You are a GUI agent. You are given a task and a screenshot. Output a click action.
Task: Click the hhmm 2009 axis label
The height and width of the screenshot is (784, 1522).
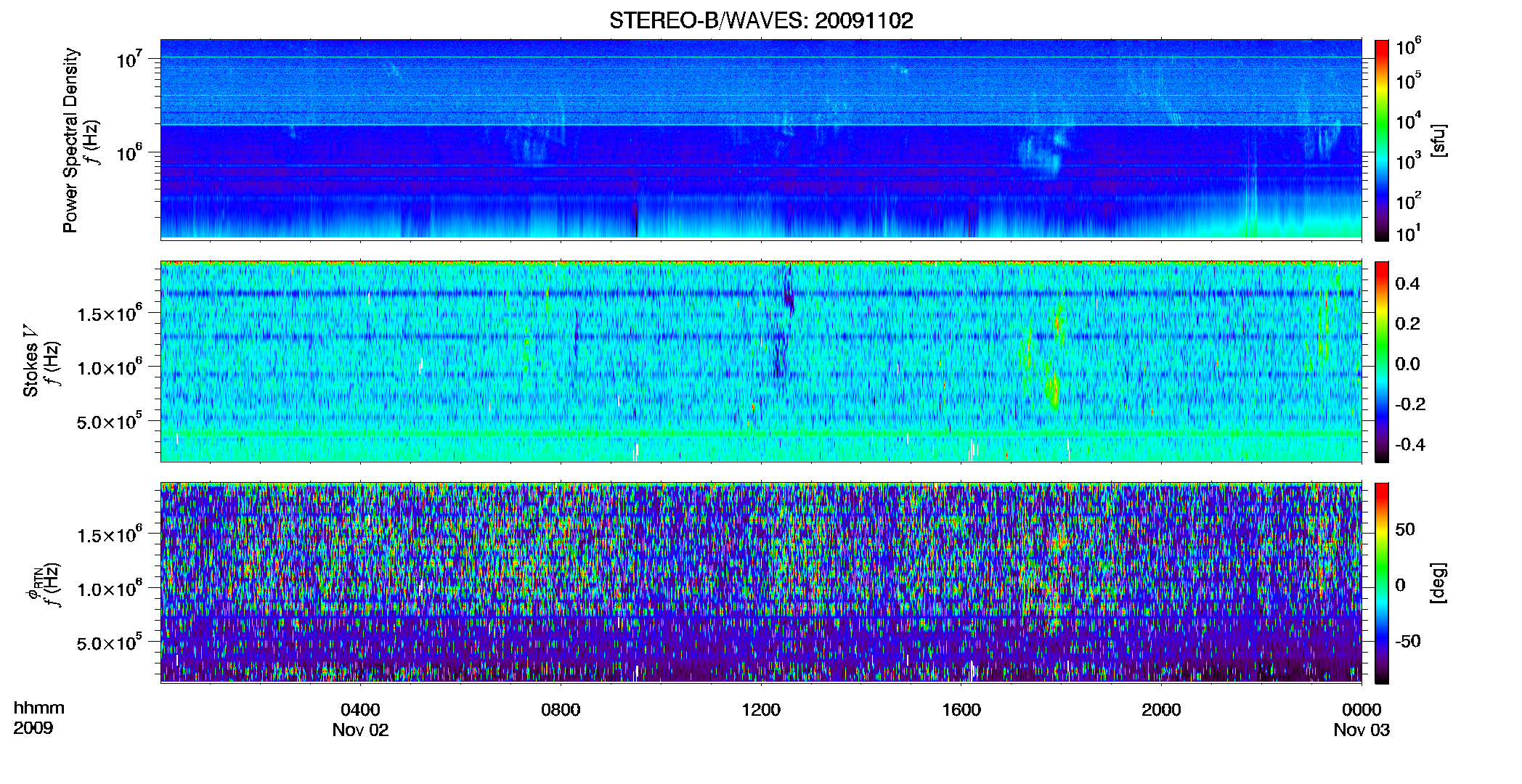39,717
